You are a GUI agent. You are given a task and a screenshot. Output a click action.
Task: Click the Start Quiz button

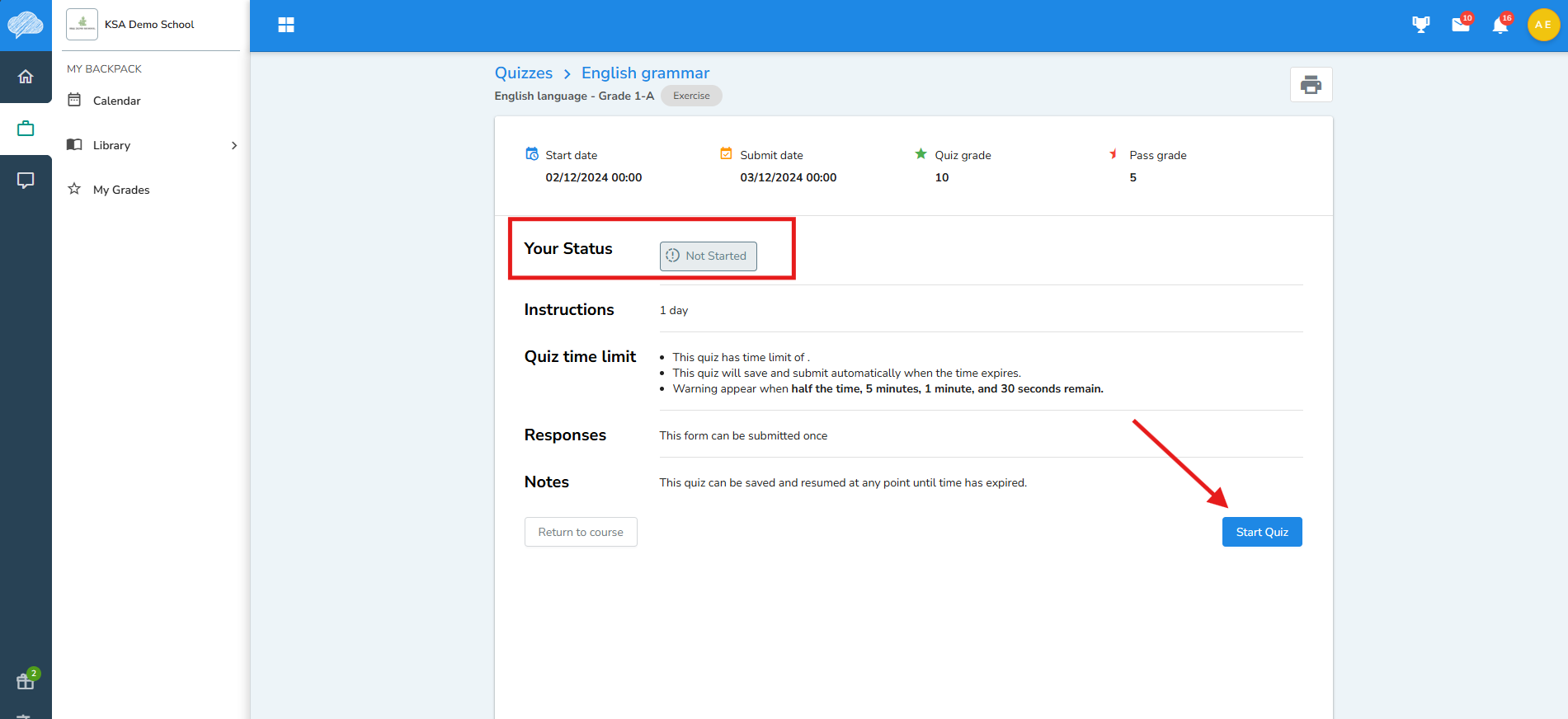click(1262, 532)
